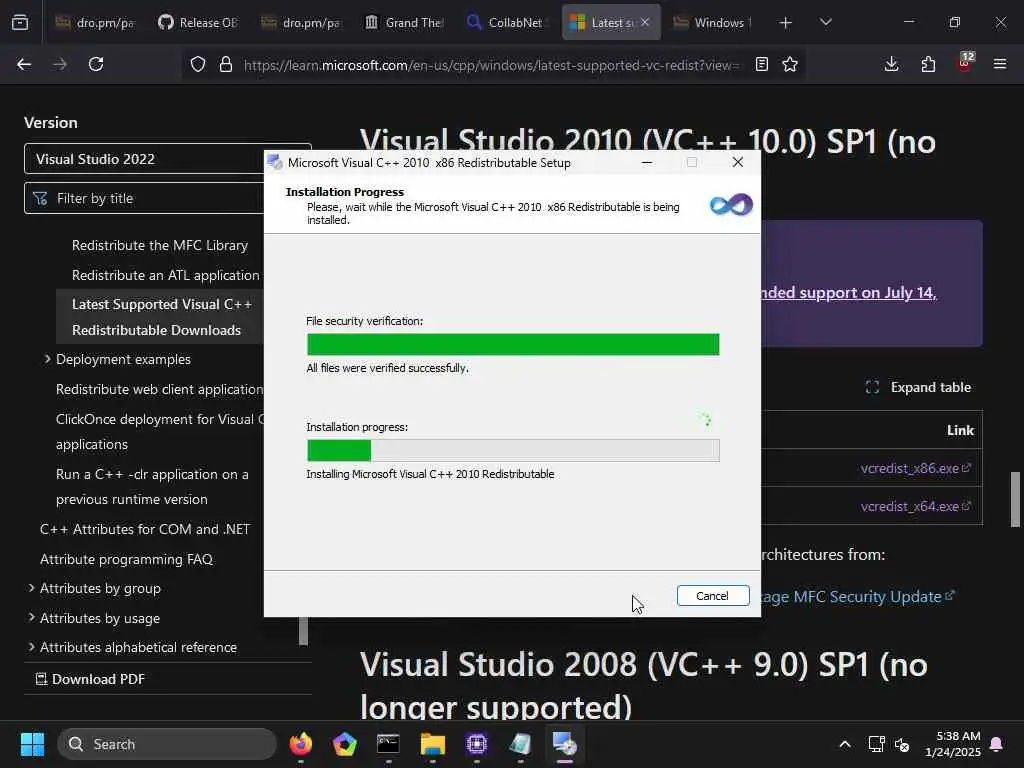Toggle reader view icon
This screenshot has width=1024, height=768.
click(x=761, y=64)
